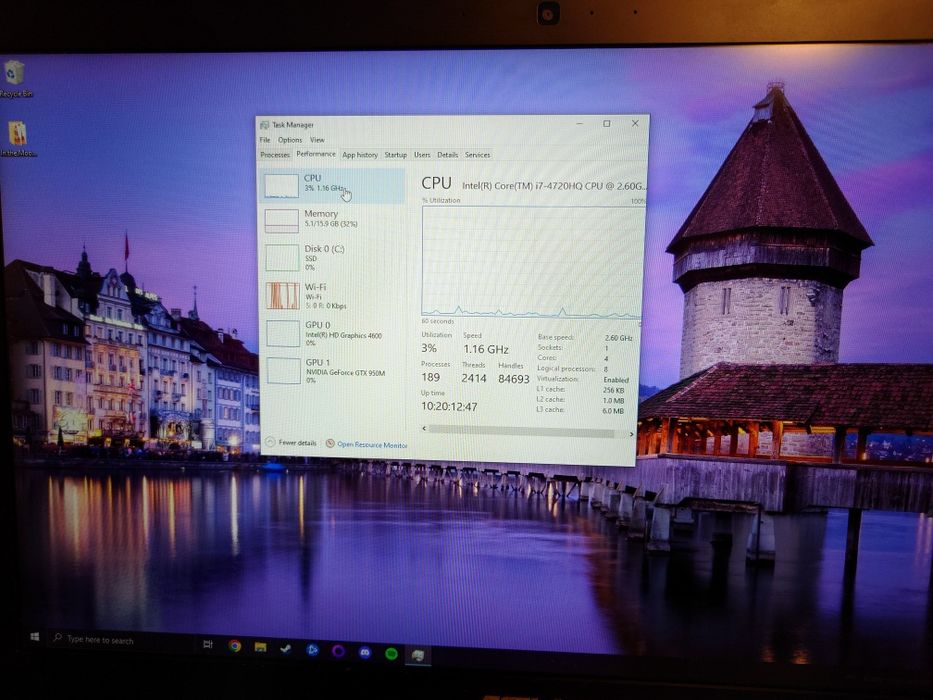
Task: Open the green circle app on taskbar
Action: (391, 654)
